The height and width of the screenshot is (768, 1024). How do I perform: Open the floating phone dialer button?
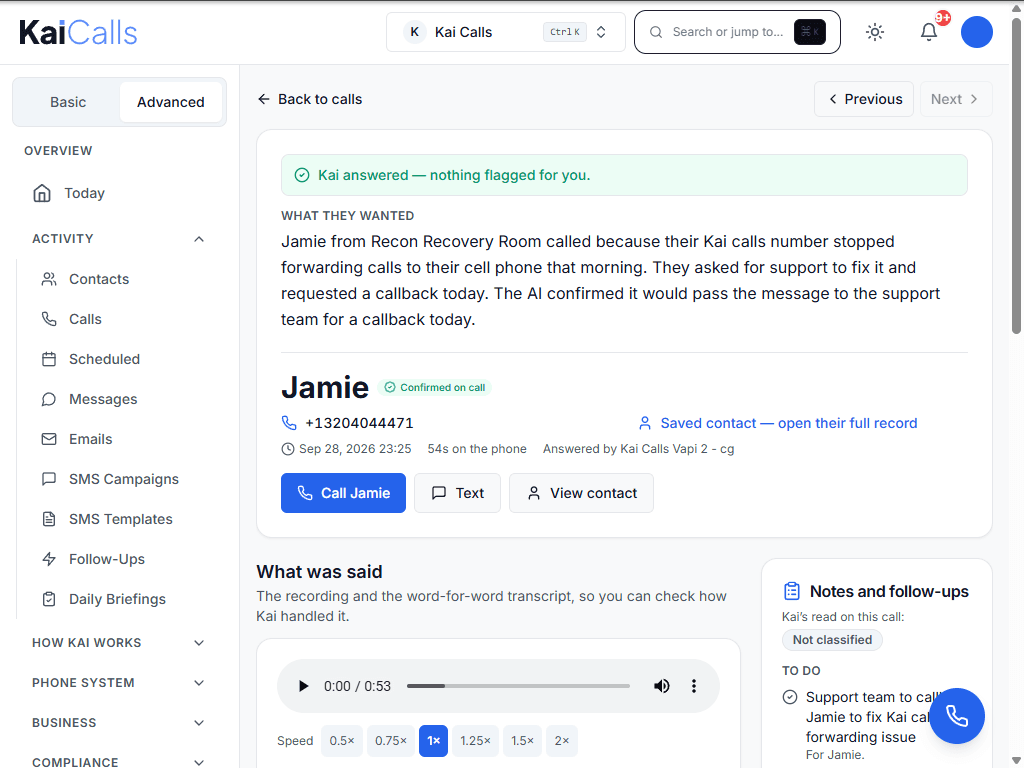957,716
